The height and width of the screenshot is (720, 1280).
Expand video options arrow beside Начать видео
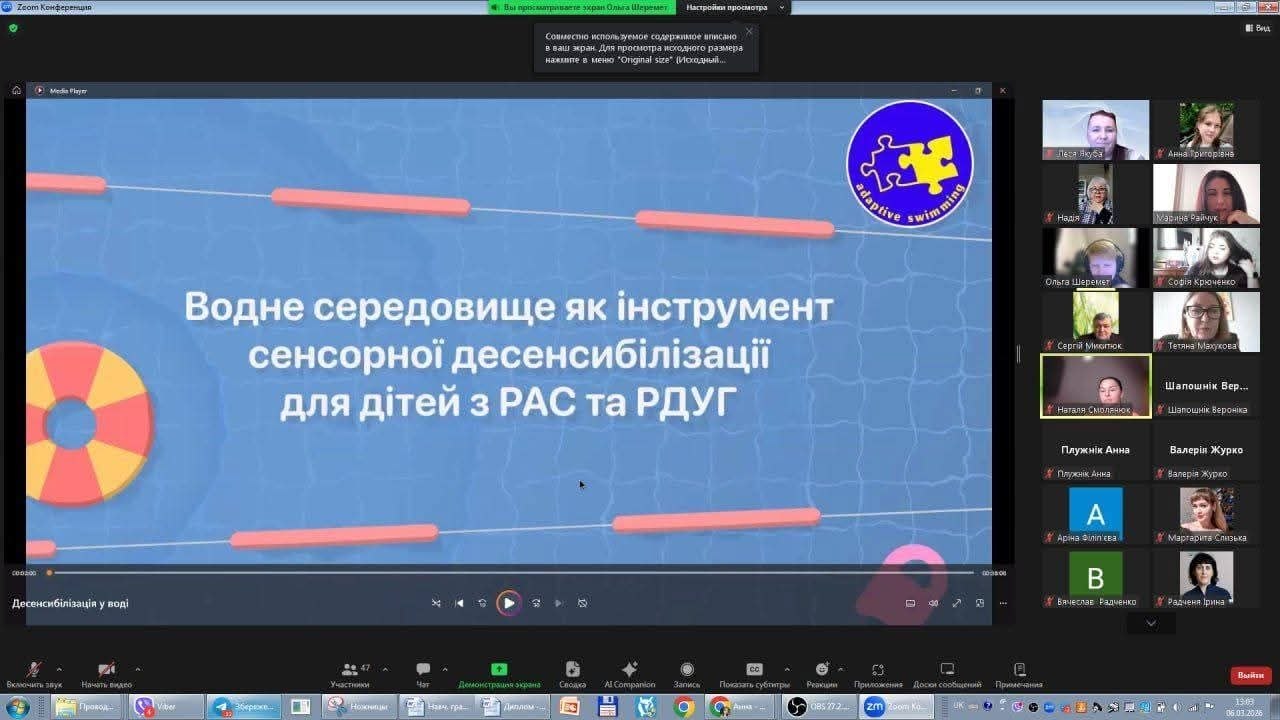pyautogui.click(x=137, y=669)
